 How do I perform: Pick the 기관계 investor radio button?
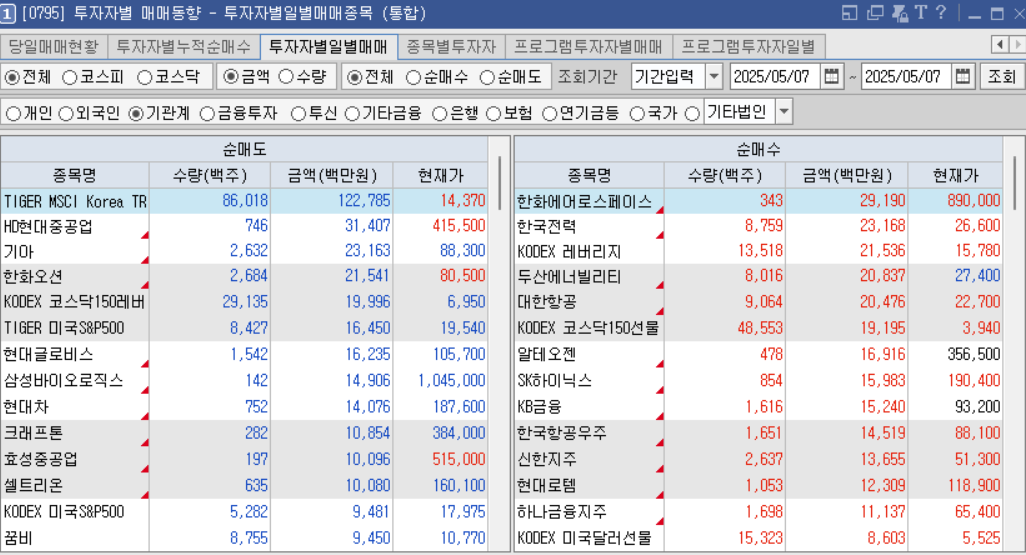(136, 114)
